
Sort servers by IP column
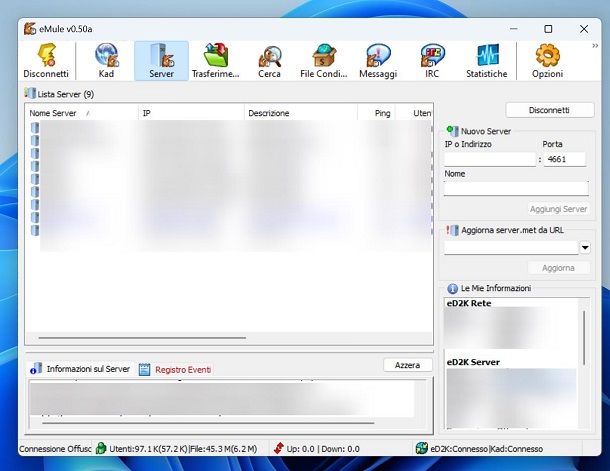pos(191,113)
